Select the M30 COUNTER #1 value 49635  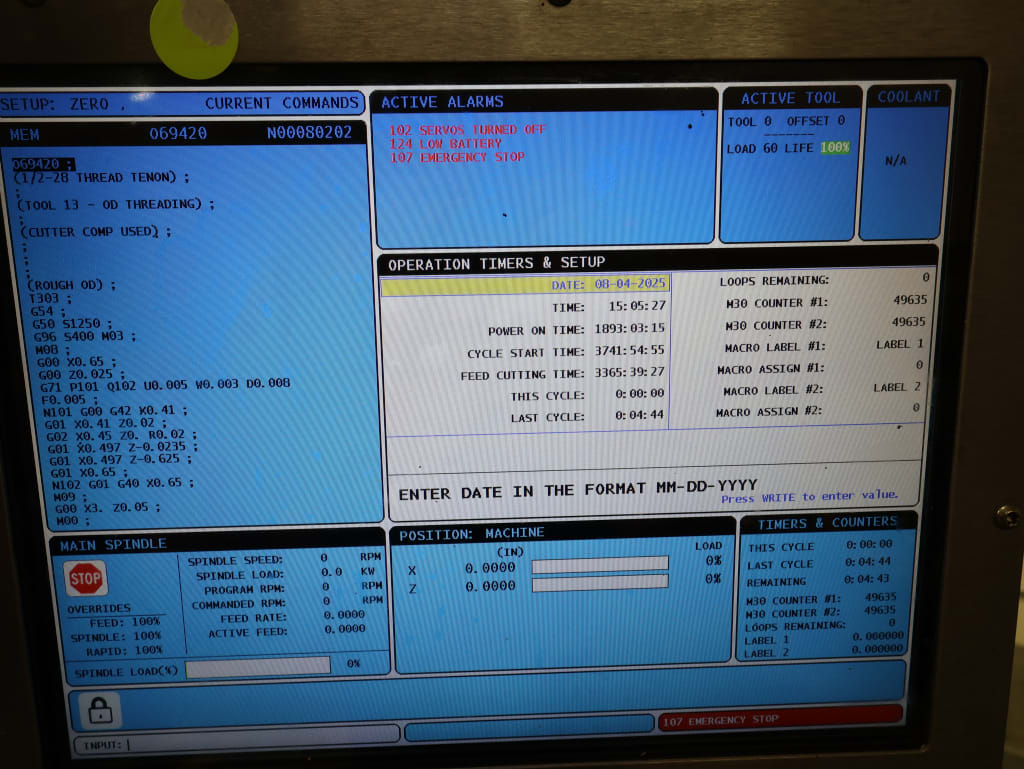(x=910, y=300)
